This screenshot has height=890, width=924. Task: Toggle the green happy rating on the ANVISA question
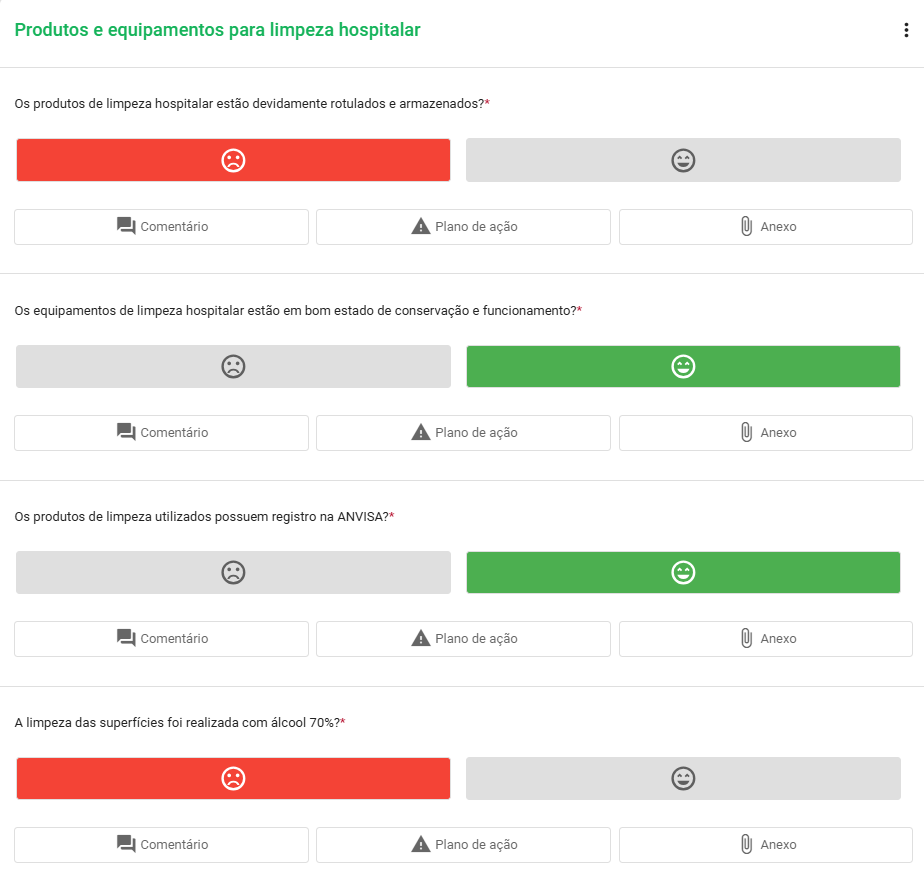coord(683,573)
